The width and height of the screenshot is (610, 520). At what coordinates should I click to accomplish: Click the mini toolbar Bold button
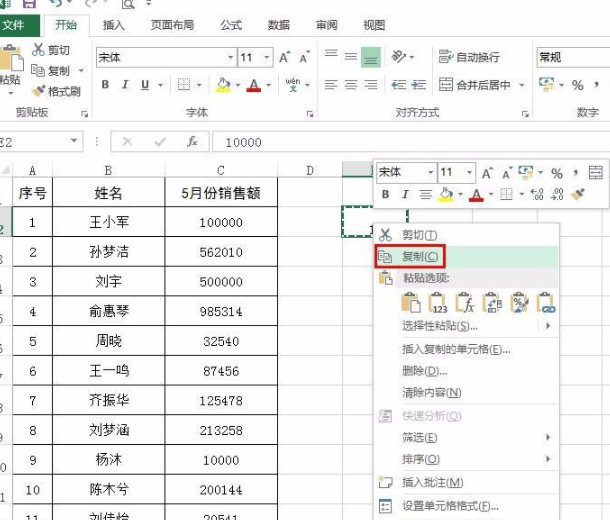point(386,194)
